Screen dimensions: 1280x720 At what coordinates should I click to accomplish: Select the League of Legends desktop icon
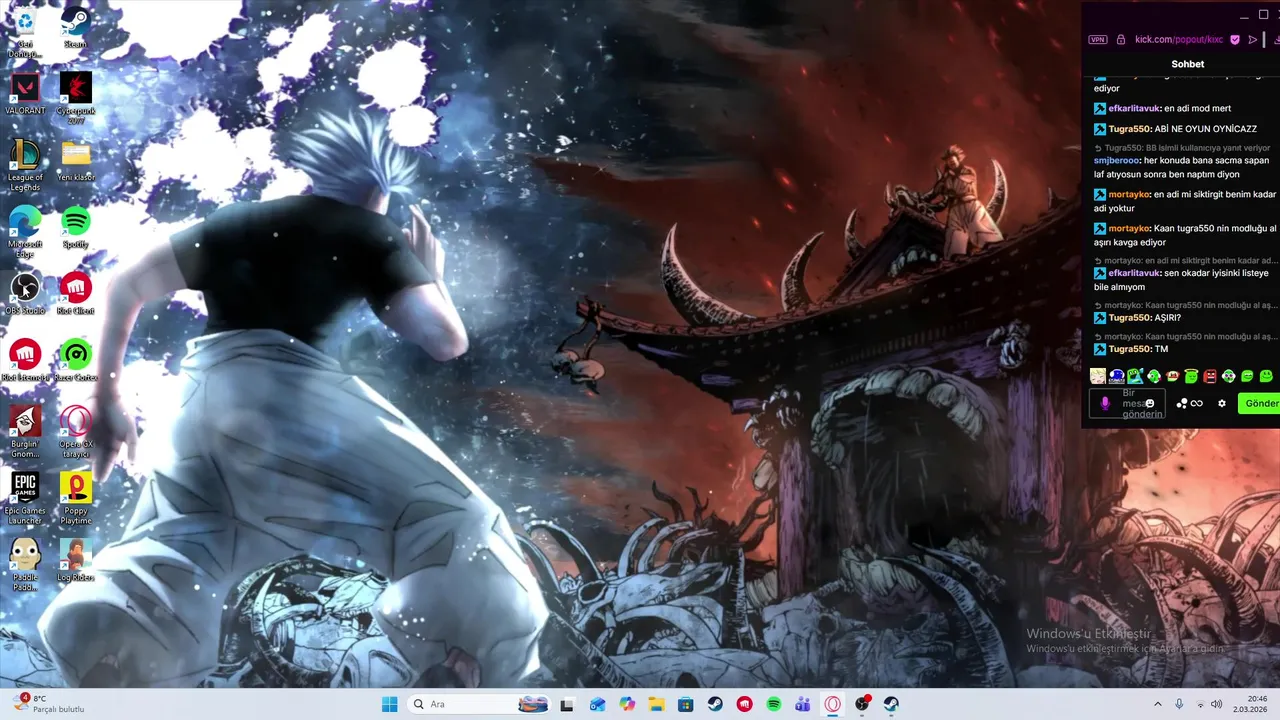pos(24,164)
